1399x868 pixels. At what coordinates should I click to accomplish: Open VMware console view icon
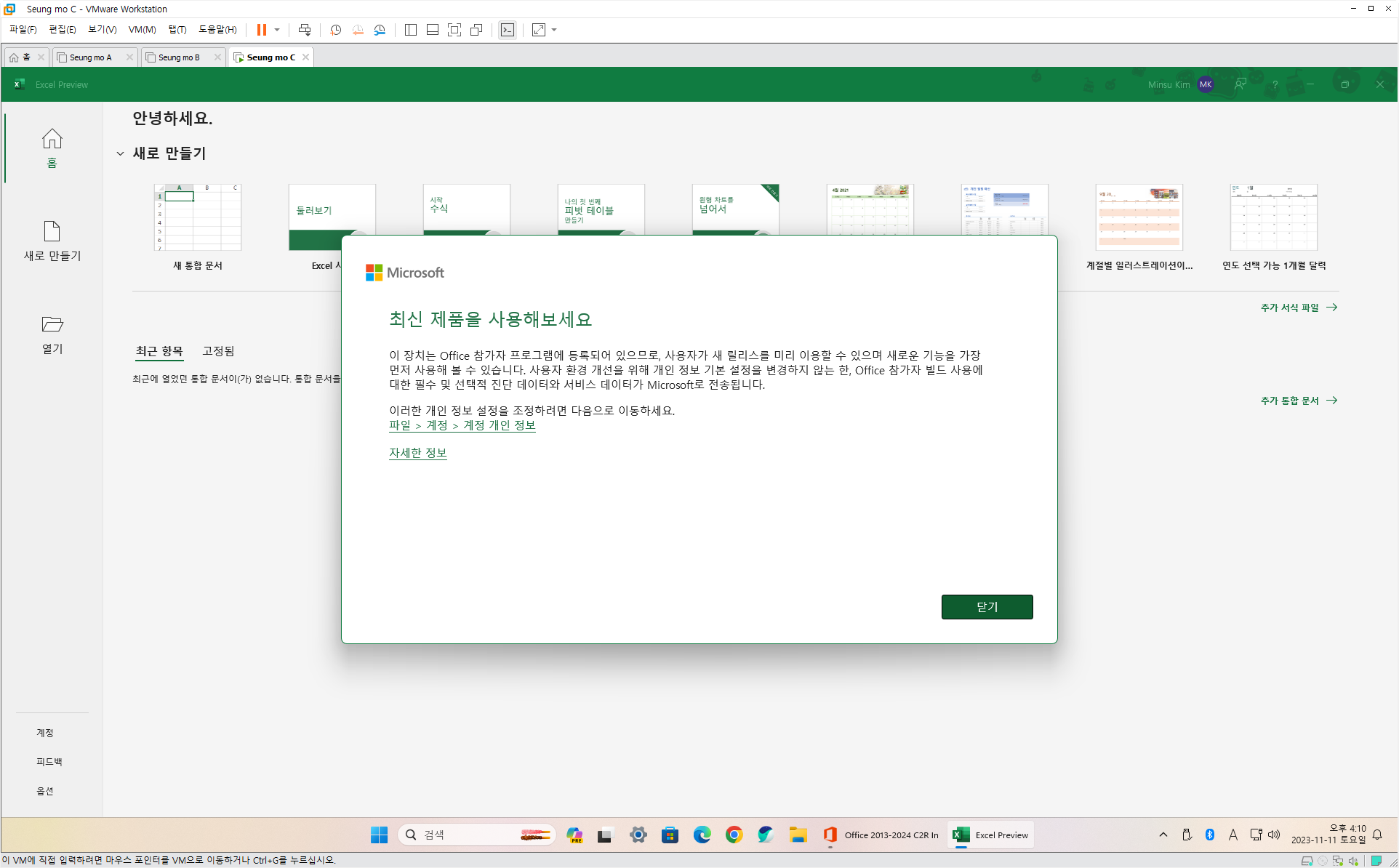coord(508,30)
